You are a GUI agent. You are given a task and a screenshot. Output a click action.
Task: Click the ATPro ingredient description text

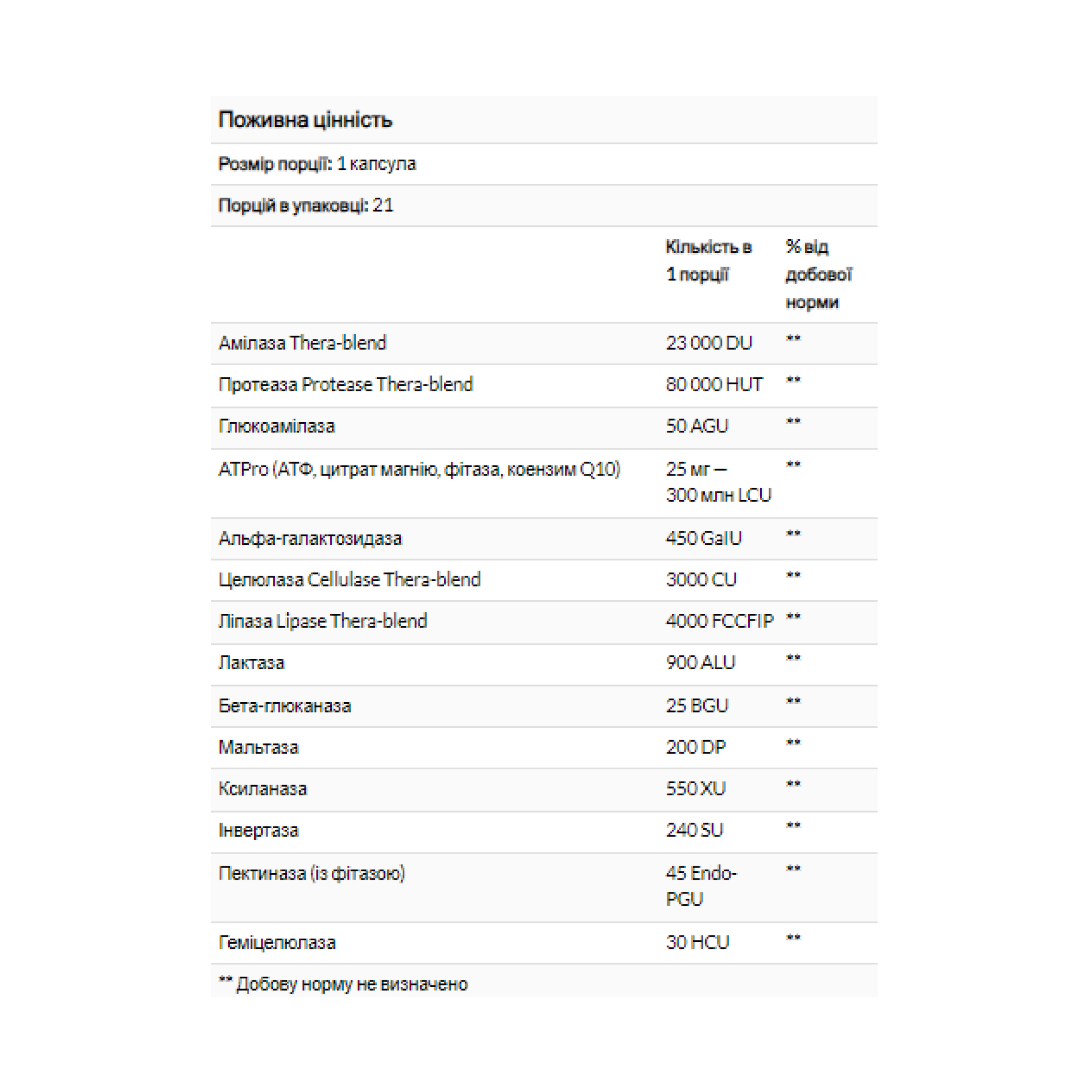(x=419, y=470)
